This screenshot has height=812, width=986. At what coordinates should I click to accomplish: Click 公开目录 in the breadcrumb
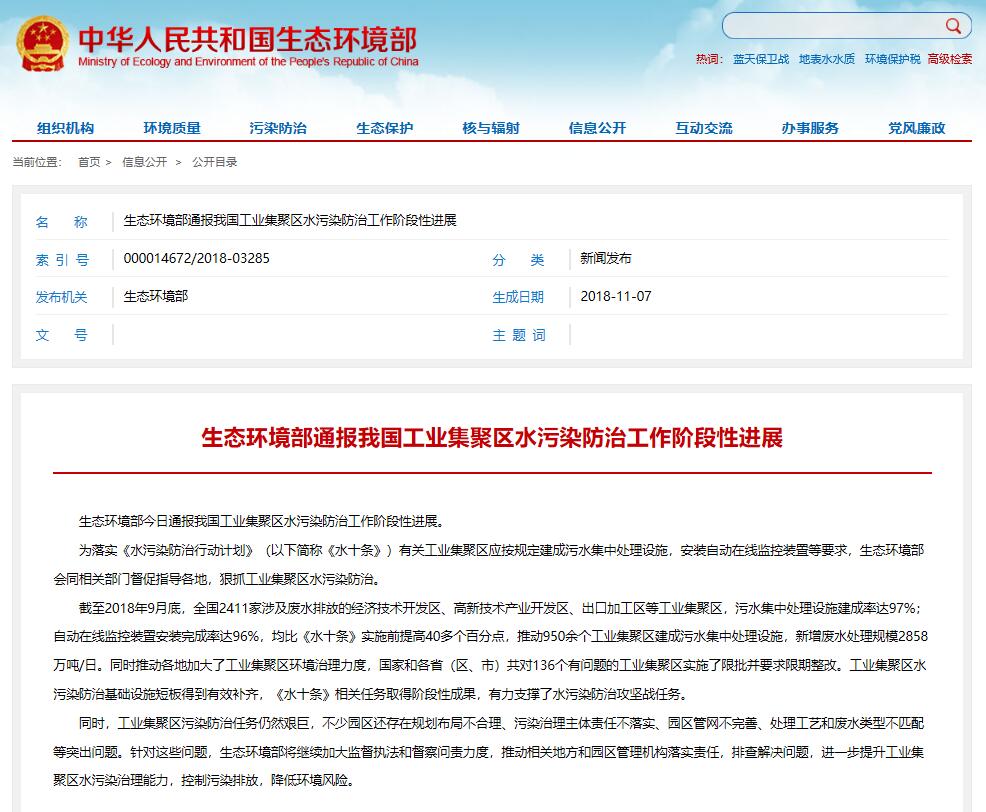[215, 162]
